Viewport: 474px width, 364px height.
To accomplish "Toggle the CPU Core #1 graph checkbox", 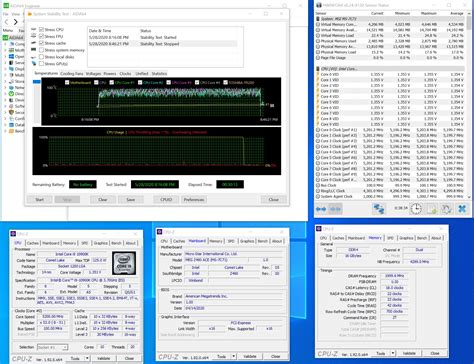I will click(x=111, y=82).
